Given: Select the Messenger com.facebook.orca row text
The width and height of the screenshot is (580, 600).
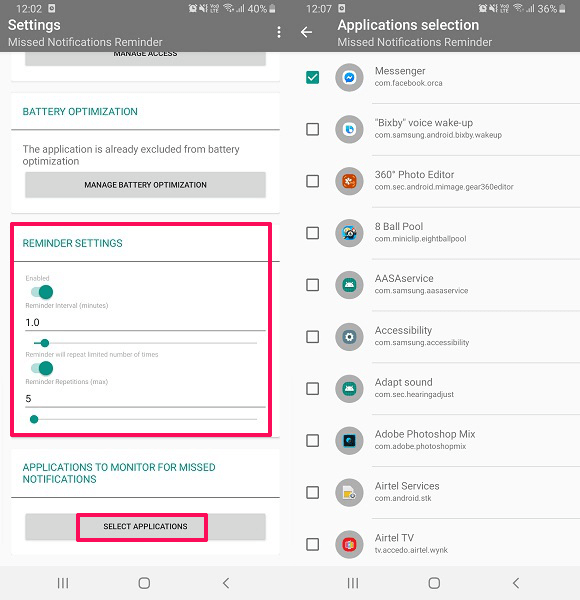Looking at the screenshot, I should pos(409,77).
